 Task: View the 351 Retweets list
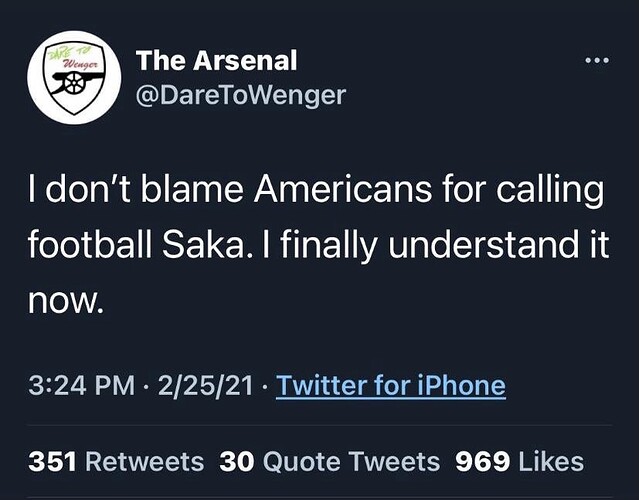[x=116, y=462]
